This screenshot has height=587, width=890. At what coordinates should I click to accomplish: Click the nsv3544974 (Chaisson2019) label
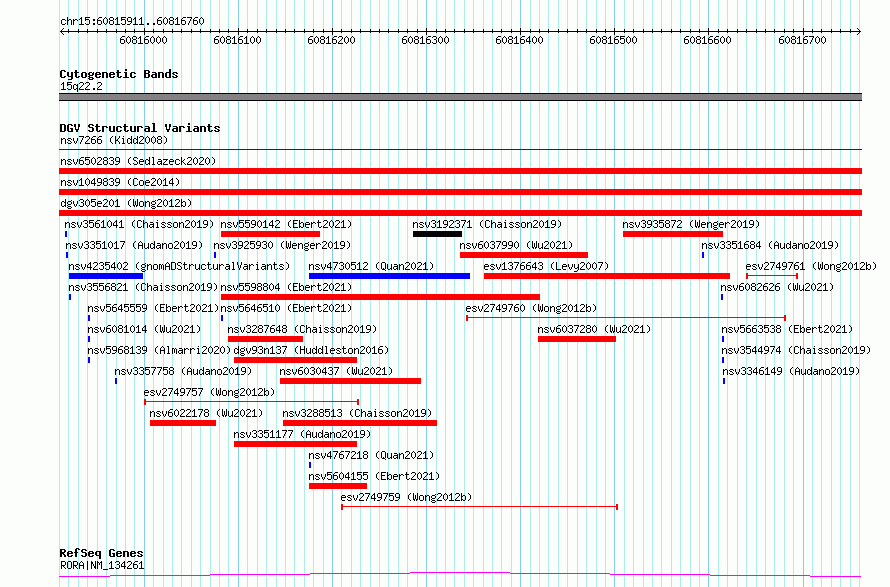796,350
